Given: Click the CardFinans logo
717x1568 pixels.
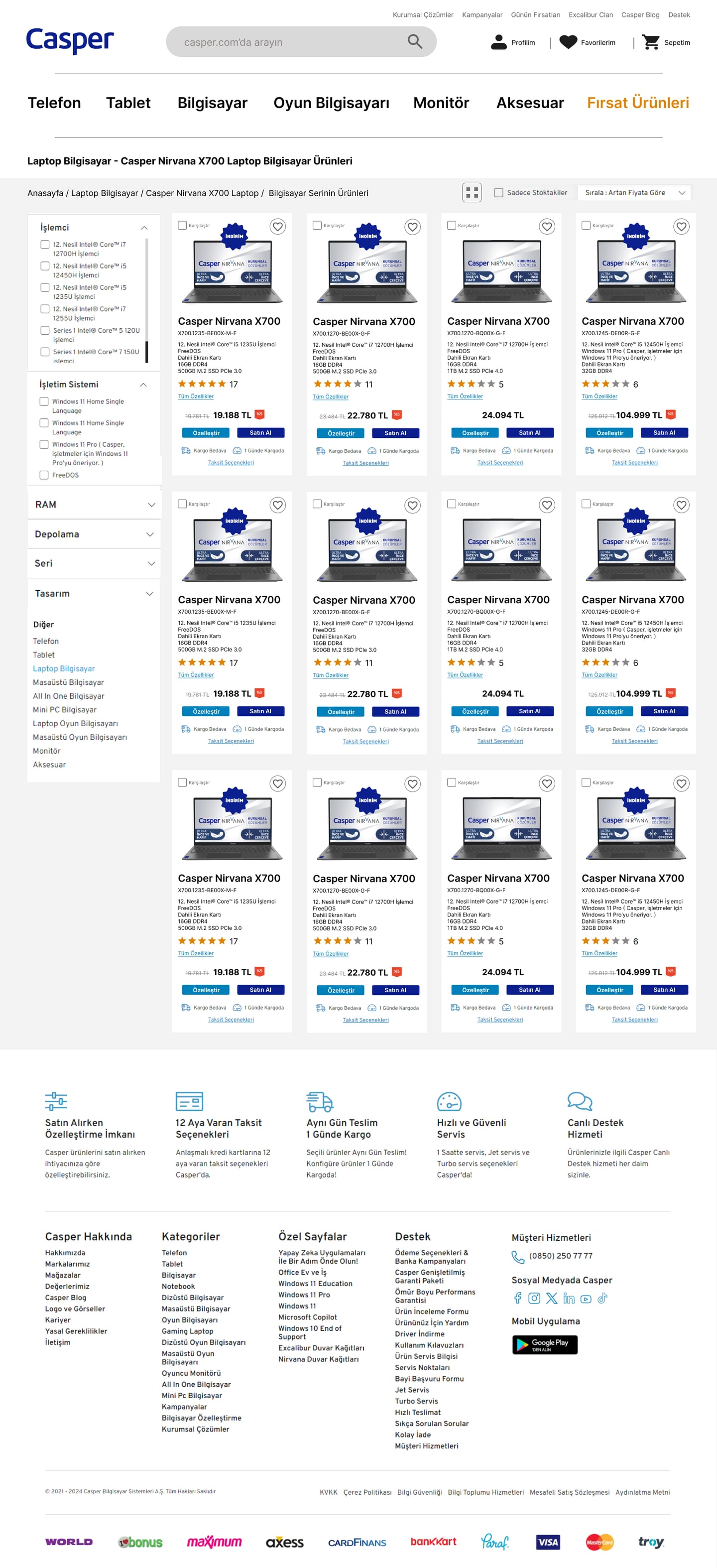Looking at the screenshot, I should [358, 1543].
